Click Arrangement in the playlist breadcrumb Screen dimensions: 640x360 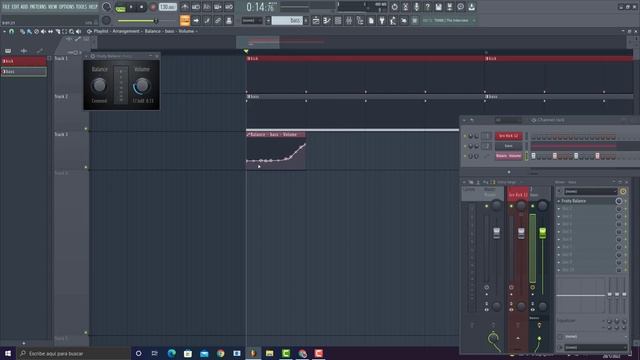click(126, 31)
